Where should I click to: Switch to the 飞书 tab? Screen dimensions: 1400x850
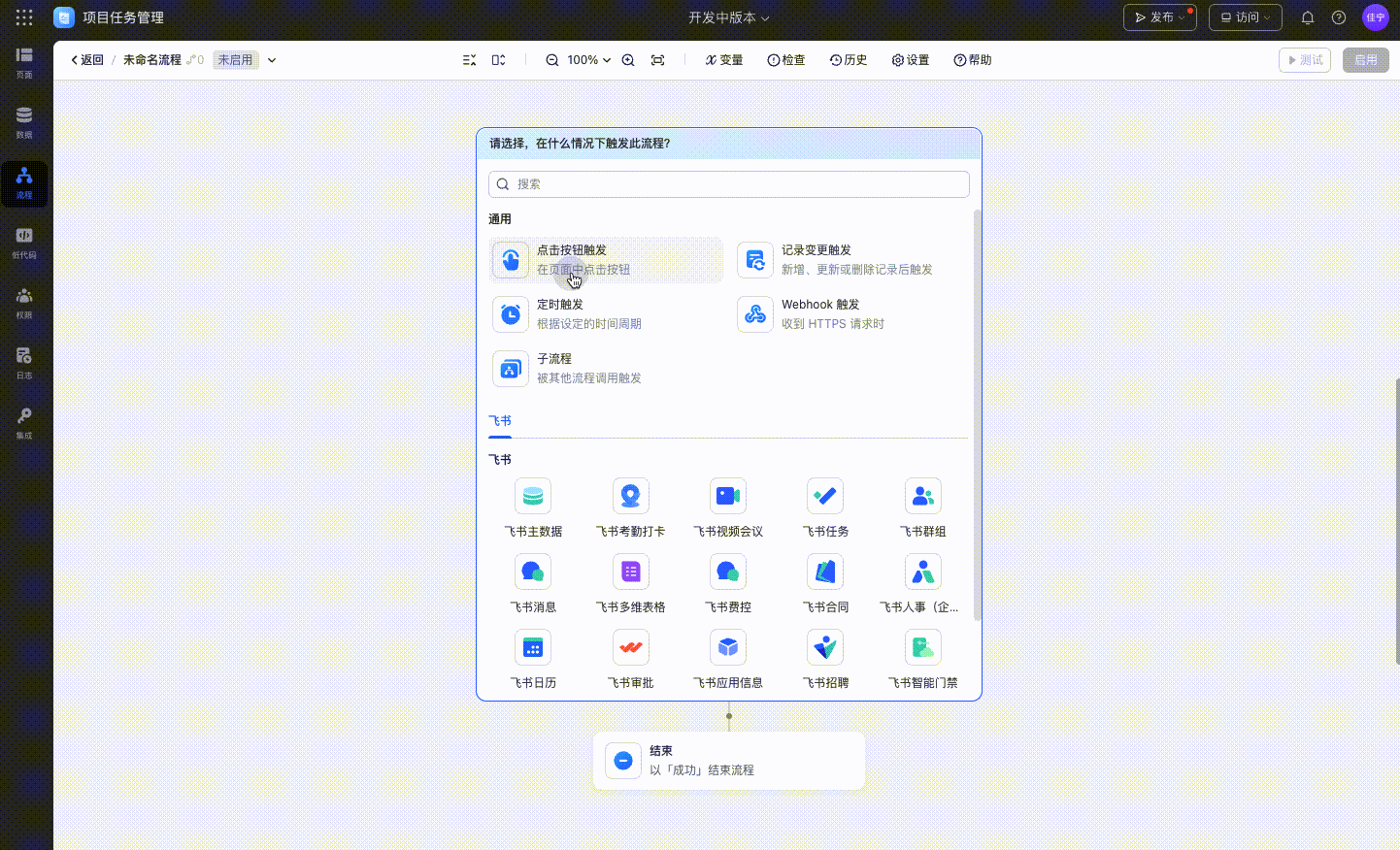click(x=500, y=421)
